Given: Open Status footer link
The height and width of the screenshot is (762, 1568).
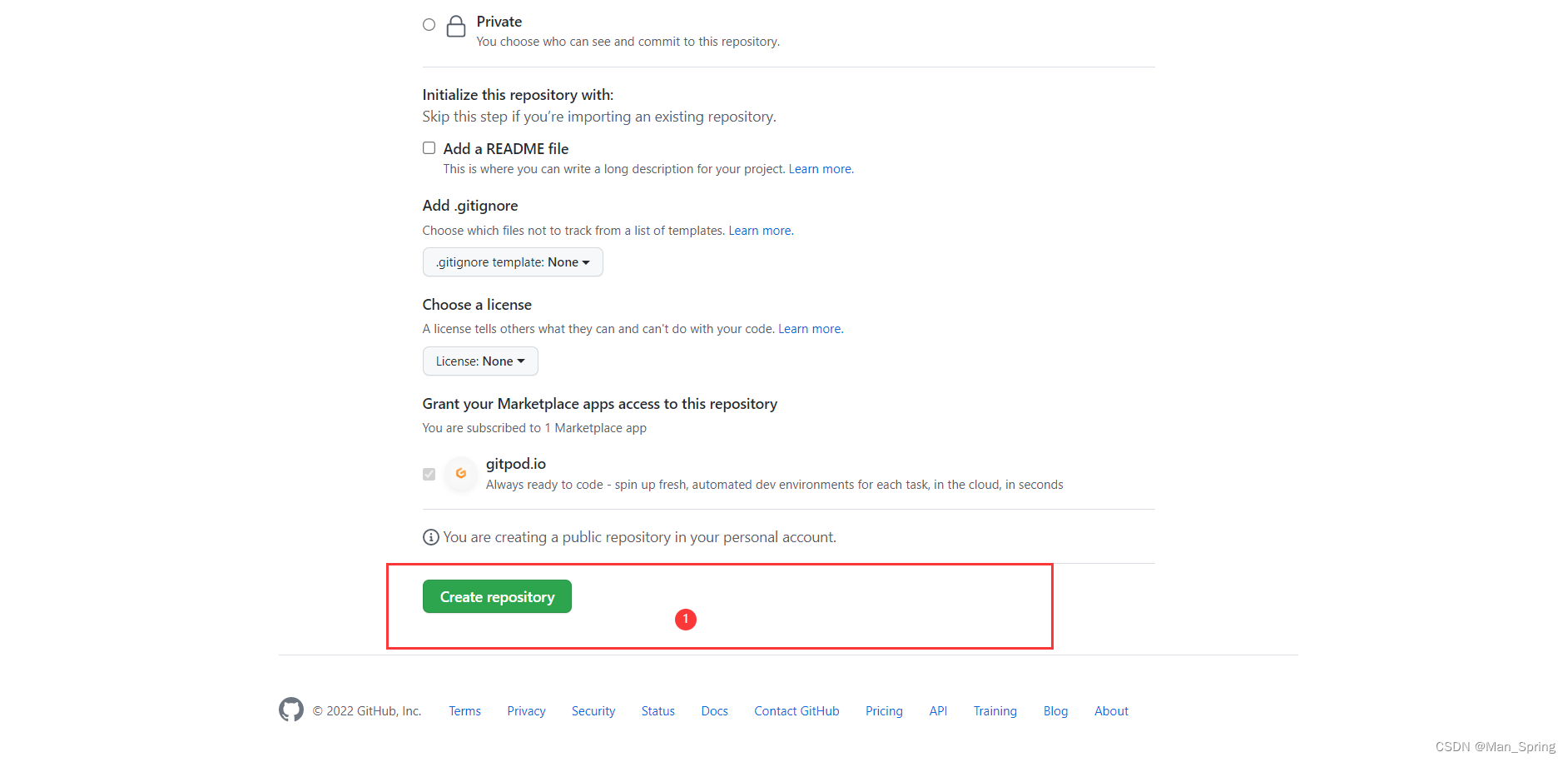Looking at the screenshot, I should coord(657,711).
